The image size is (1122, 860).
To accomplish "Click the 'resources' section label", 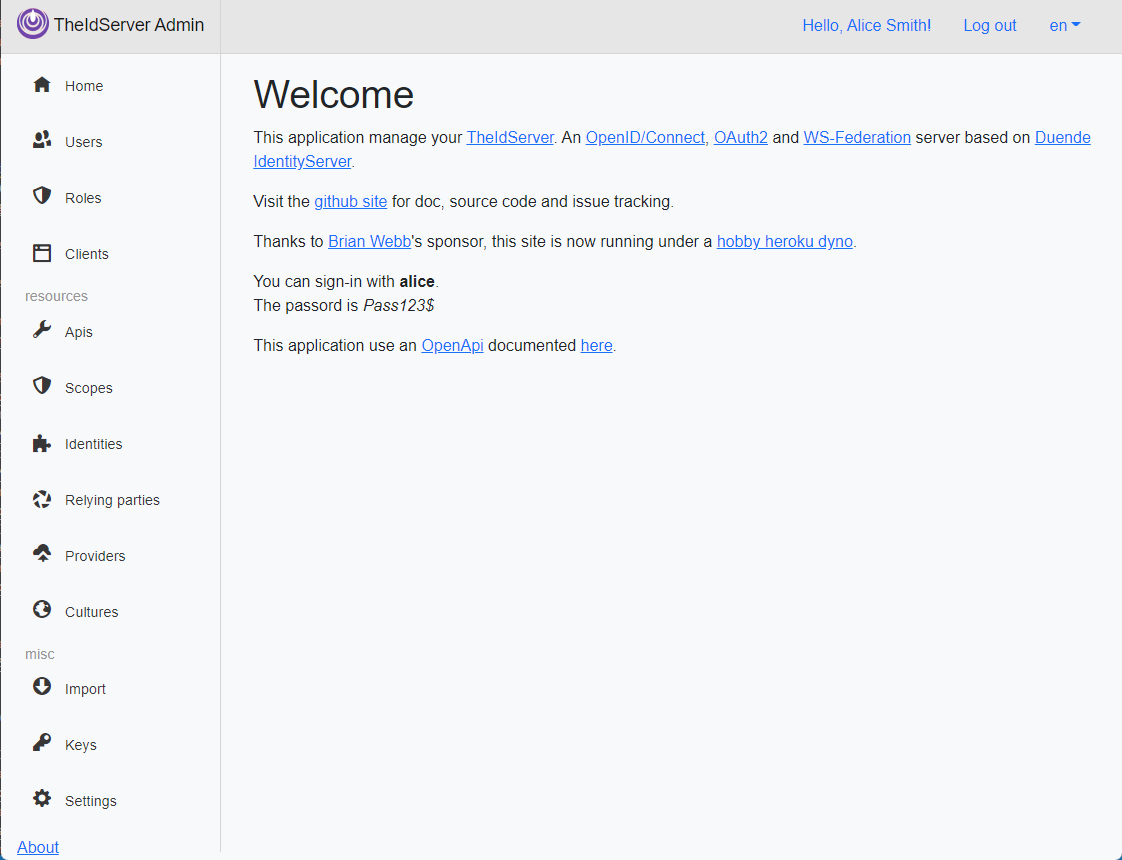I will pos(57,296).
